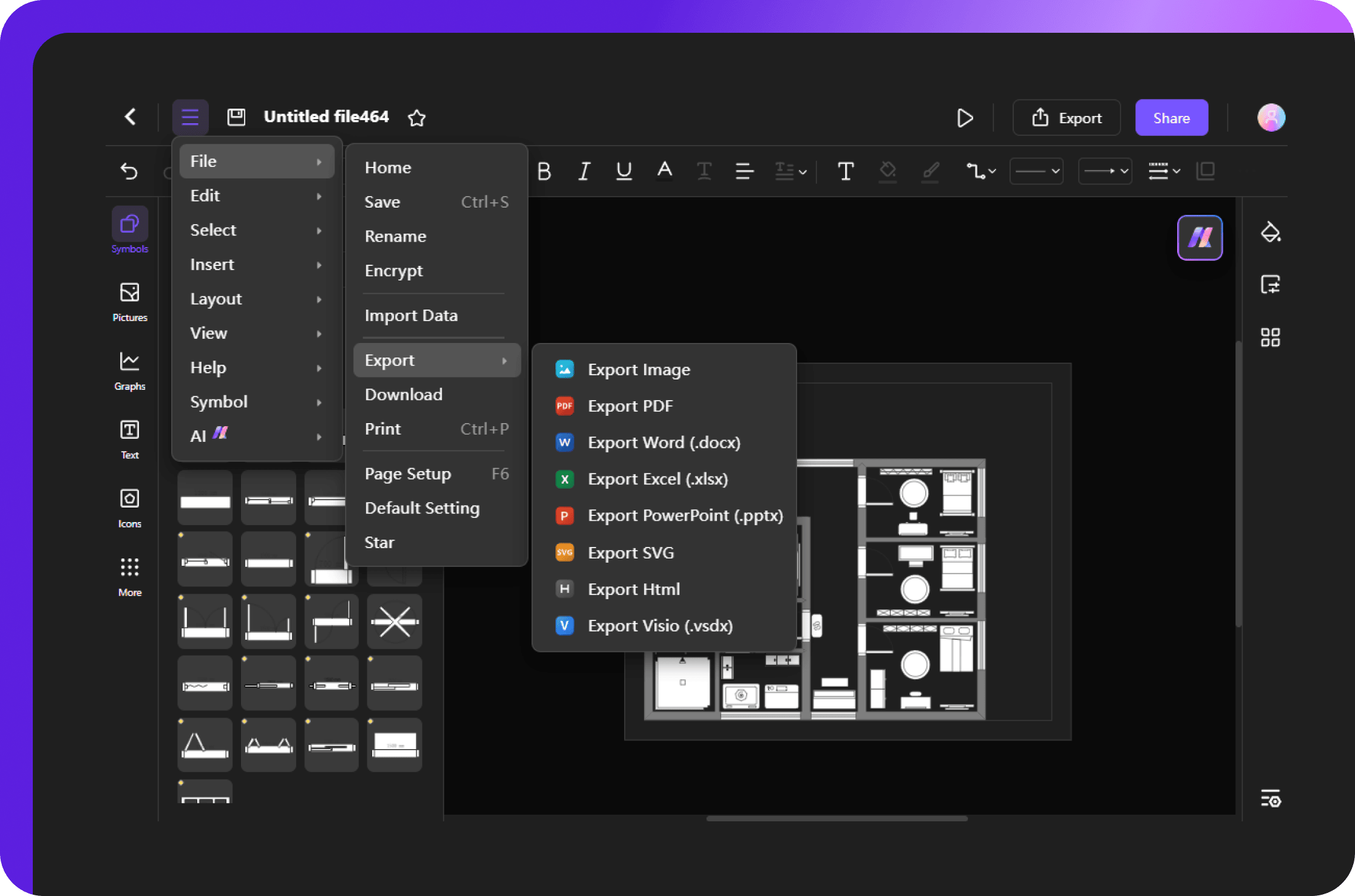Expand the Insert menu
The height and width of the screenshot is (896, 1355).
click(257, 265)
